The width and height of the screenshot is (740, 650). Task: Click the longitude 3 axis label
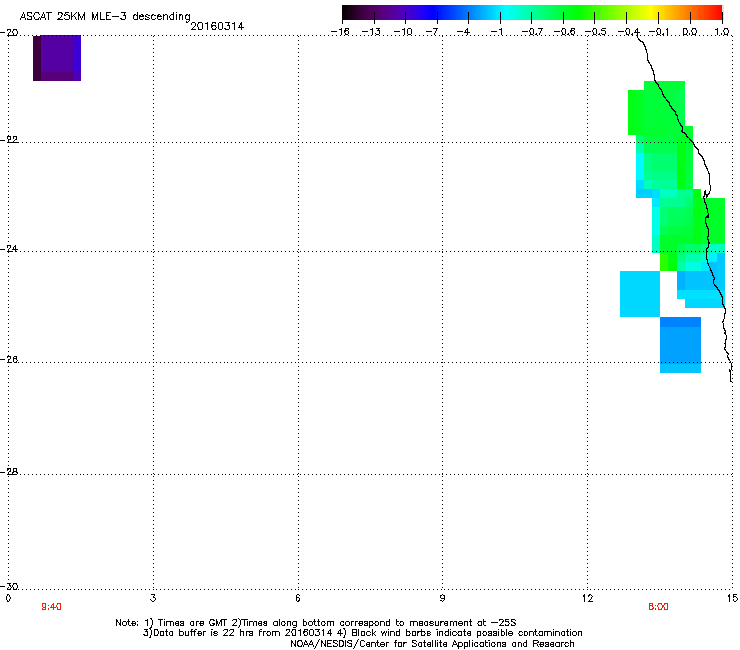(153, 599)
